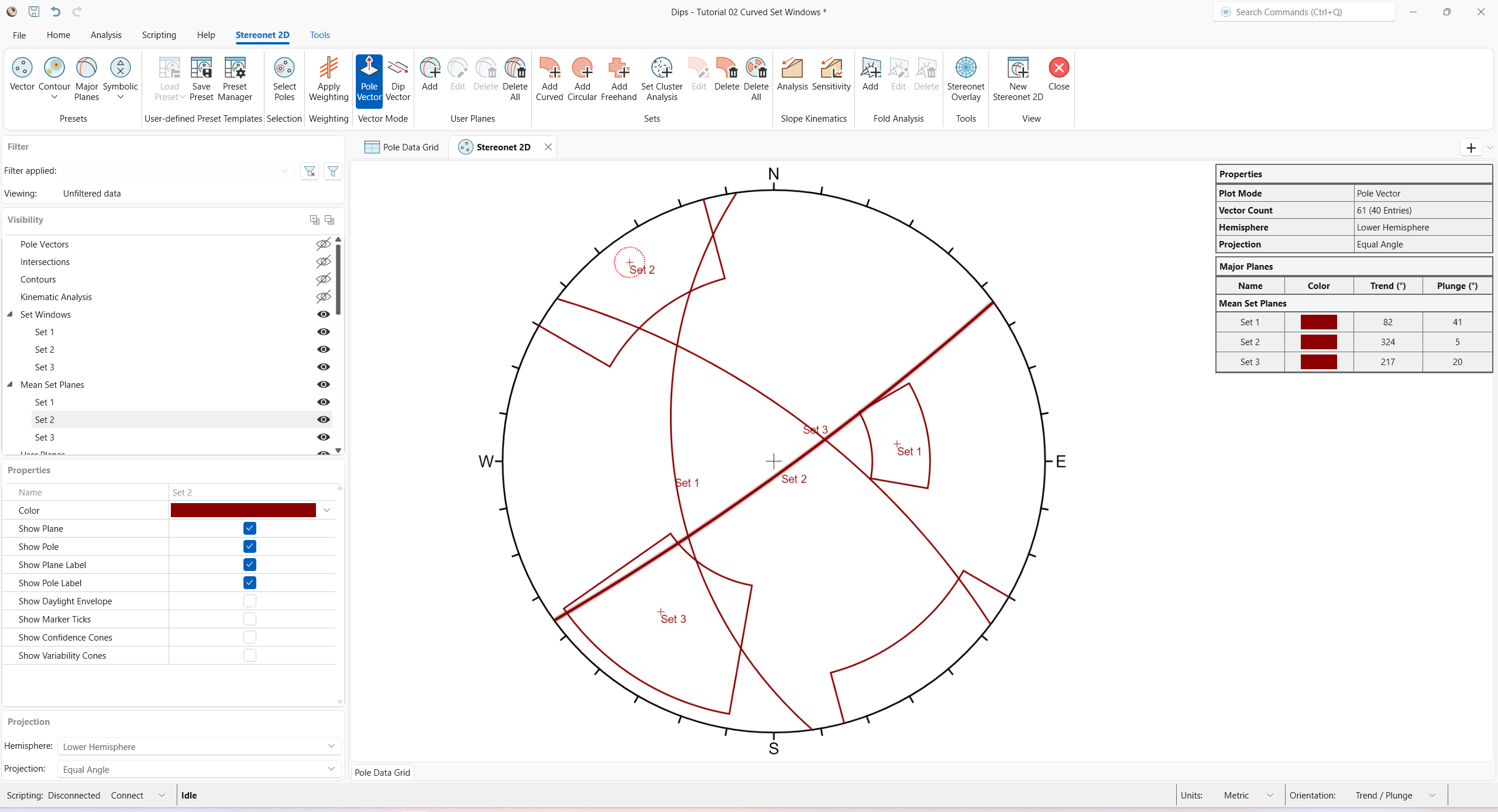This screenshot has width=1498, height=812.
Task: Select the Vector plot mode tool
Action: (22, 76)
